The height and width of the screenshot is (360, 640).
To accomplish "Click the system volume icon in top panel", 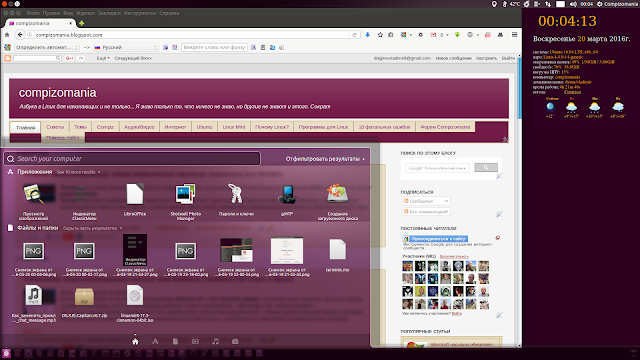I will coord(573,4).
